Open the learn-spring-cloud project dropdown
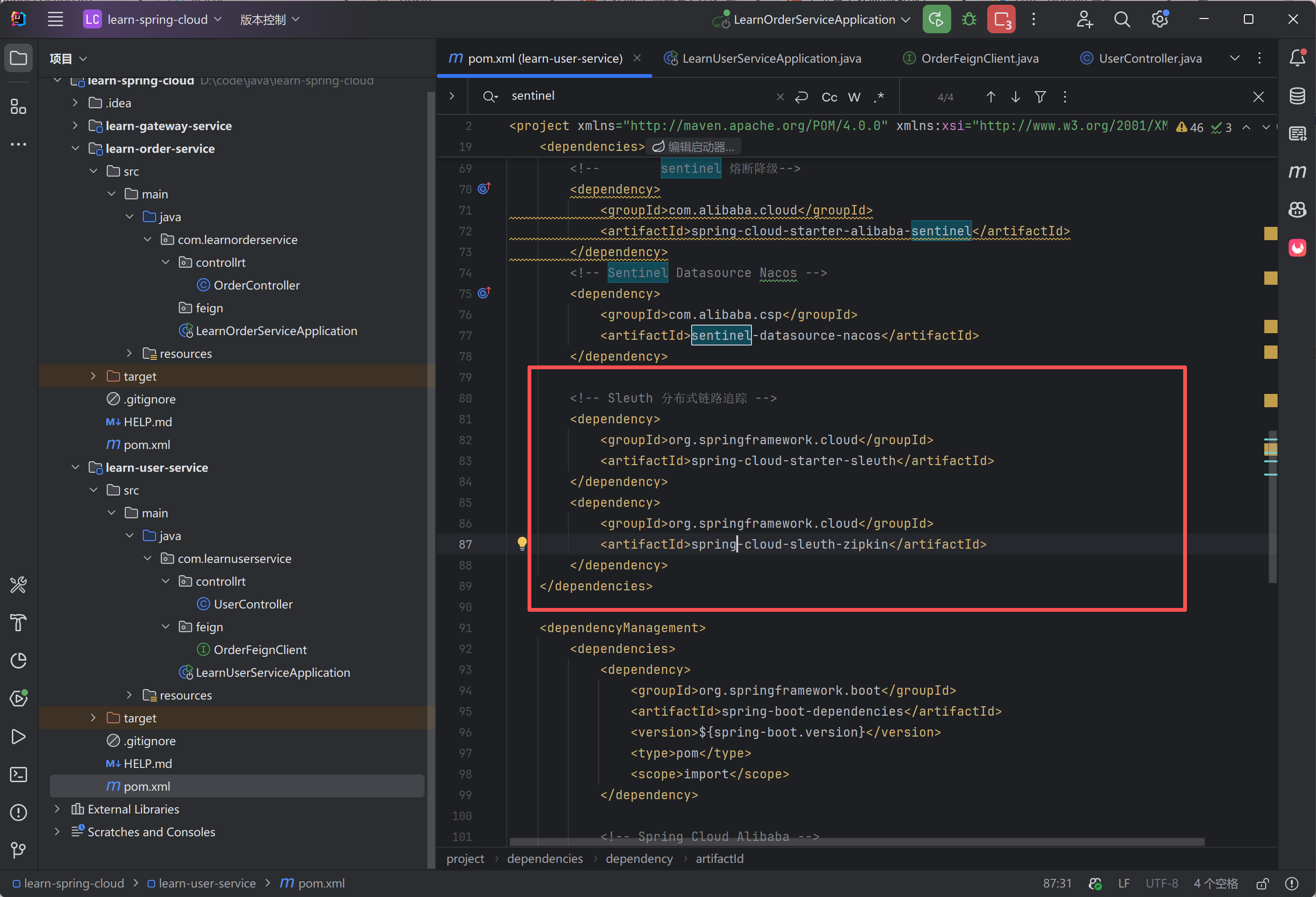Image resolution: width=1316 pixels, height=897 pixels. (x=153, y=19)
